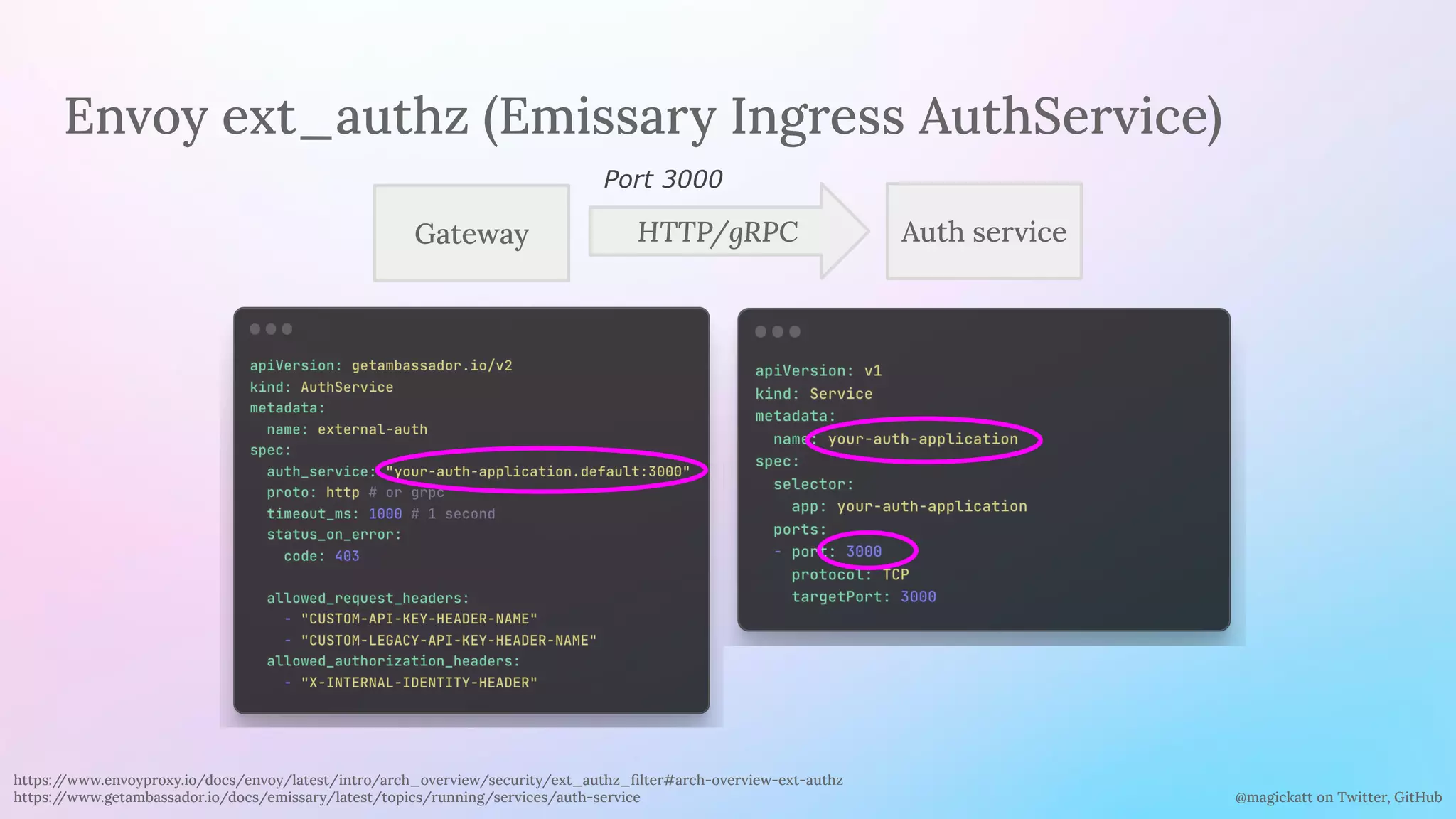This screenshot has width=1456, height=819.
Task: Click the HTTP/gRPC arrow shape
Action: [x=729, y=232]
